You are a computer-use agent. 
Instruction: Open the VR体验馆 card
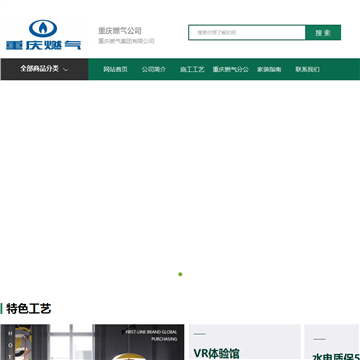click(x=245, y=342)
